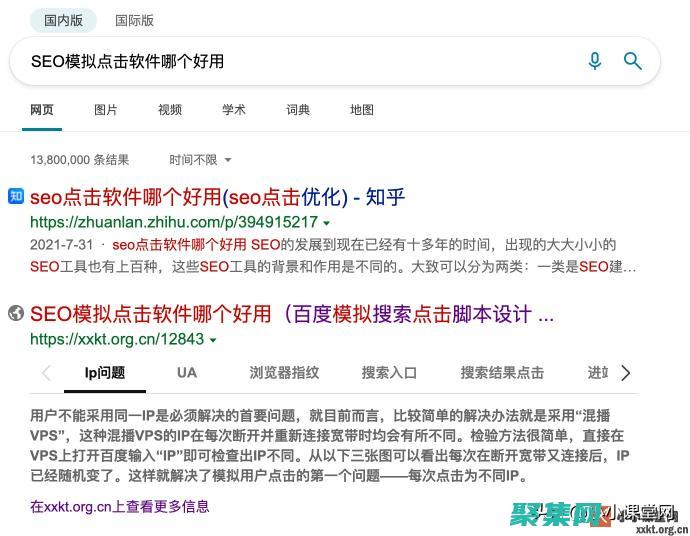
Task: Open result SEO模拟点击软件哪个好用(百度模拟搜索点击脚本设计
Action: click(x=292, y=314)
